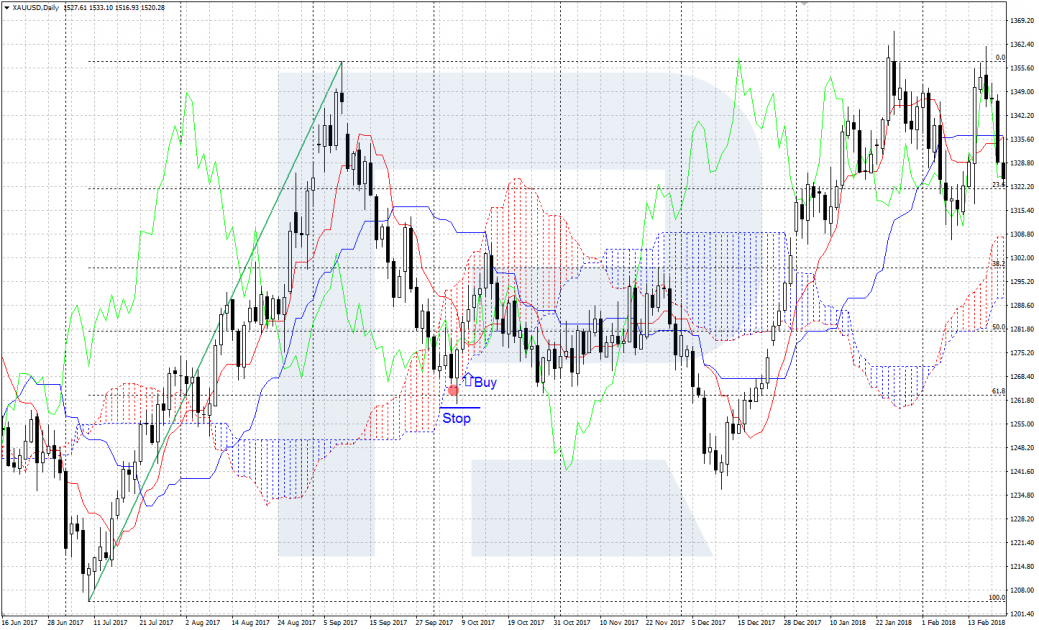This screenshot has height=630, width=1039.
Task: Click the Stop label text
Action: pyautogui.click(x=457, y=418)
